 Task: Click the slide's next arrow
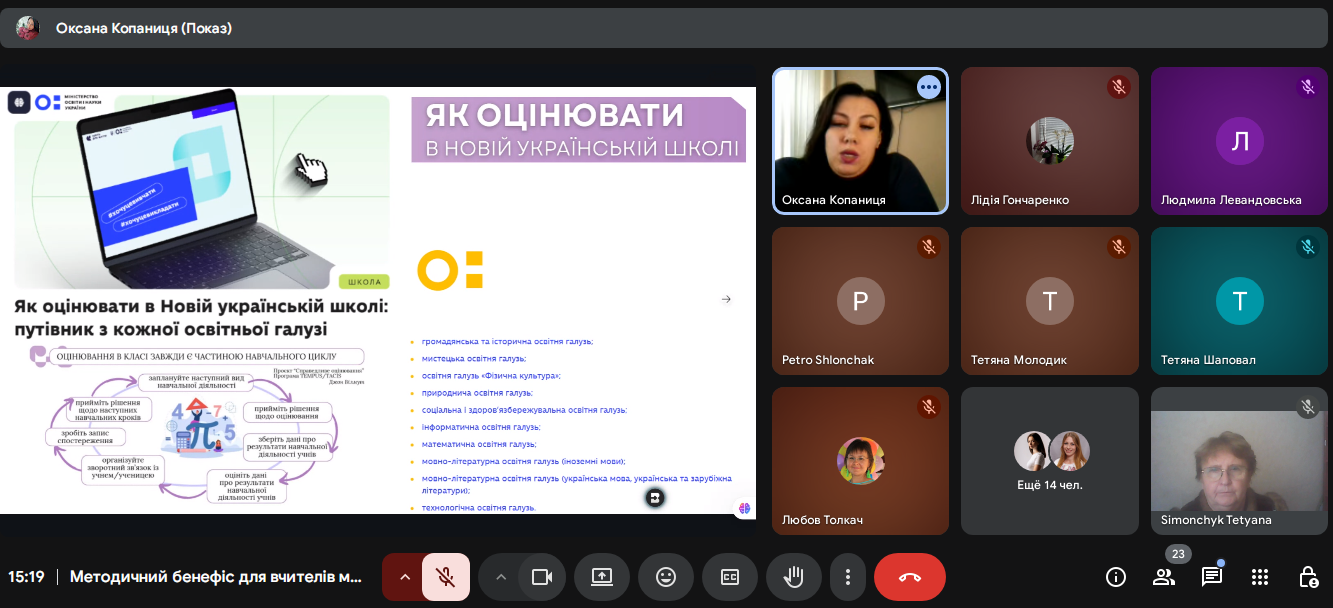[726, 299]
